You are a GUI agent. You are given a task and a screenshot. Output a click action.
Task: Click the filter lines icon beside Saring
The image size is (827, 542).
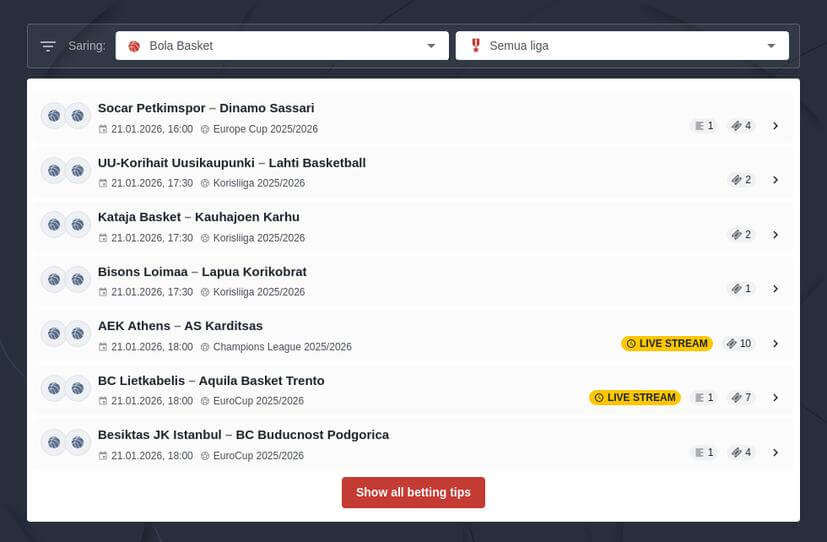(48, 46)
